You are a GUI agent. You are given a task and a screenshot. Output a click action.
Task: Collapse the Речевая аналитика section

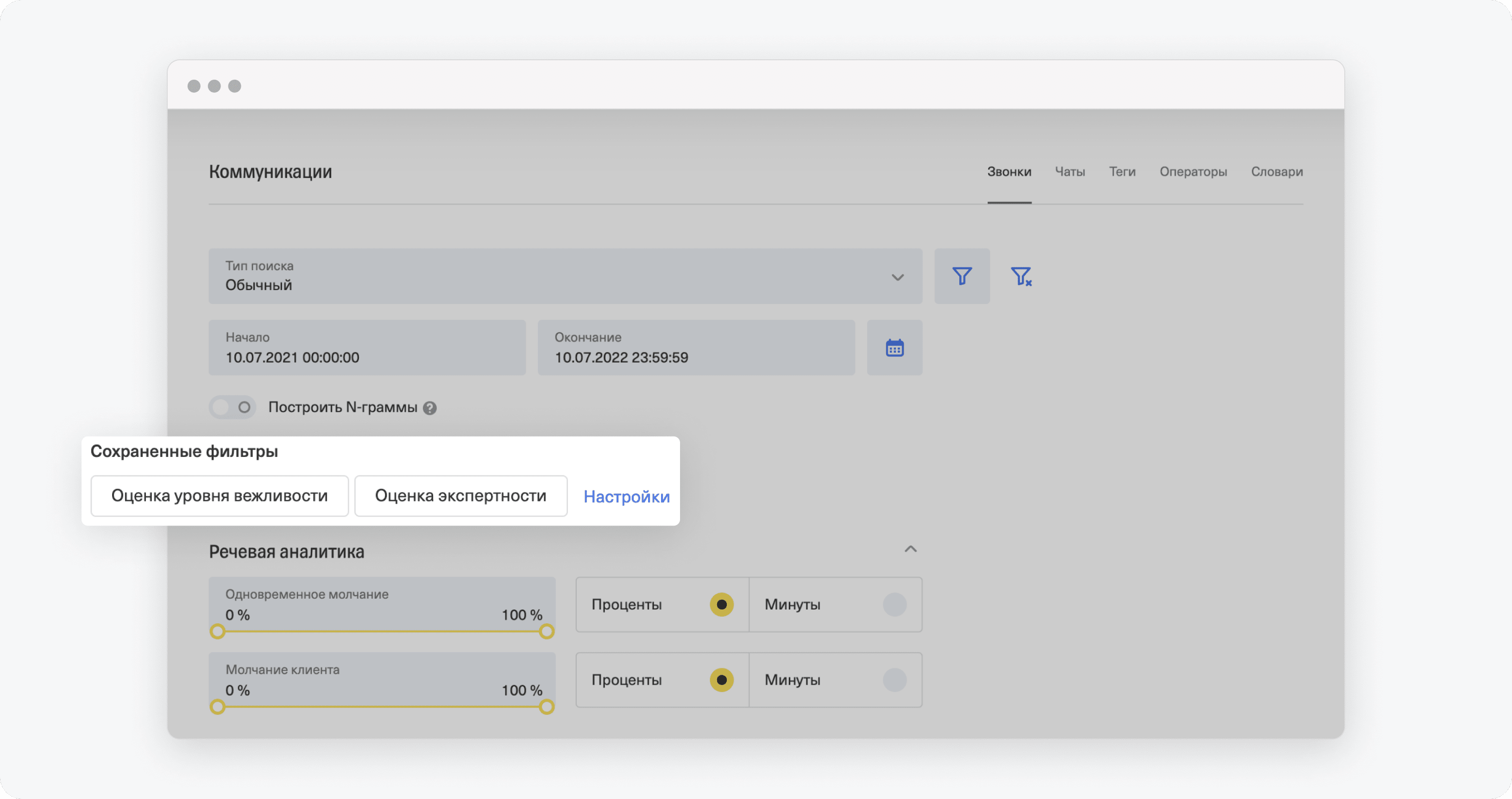pos(910,550)
